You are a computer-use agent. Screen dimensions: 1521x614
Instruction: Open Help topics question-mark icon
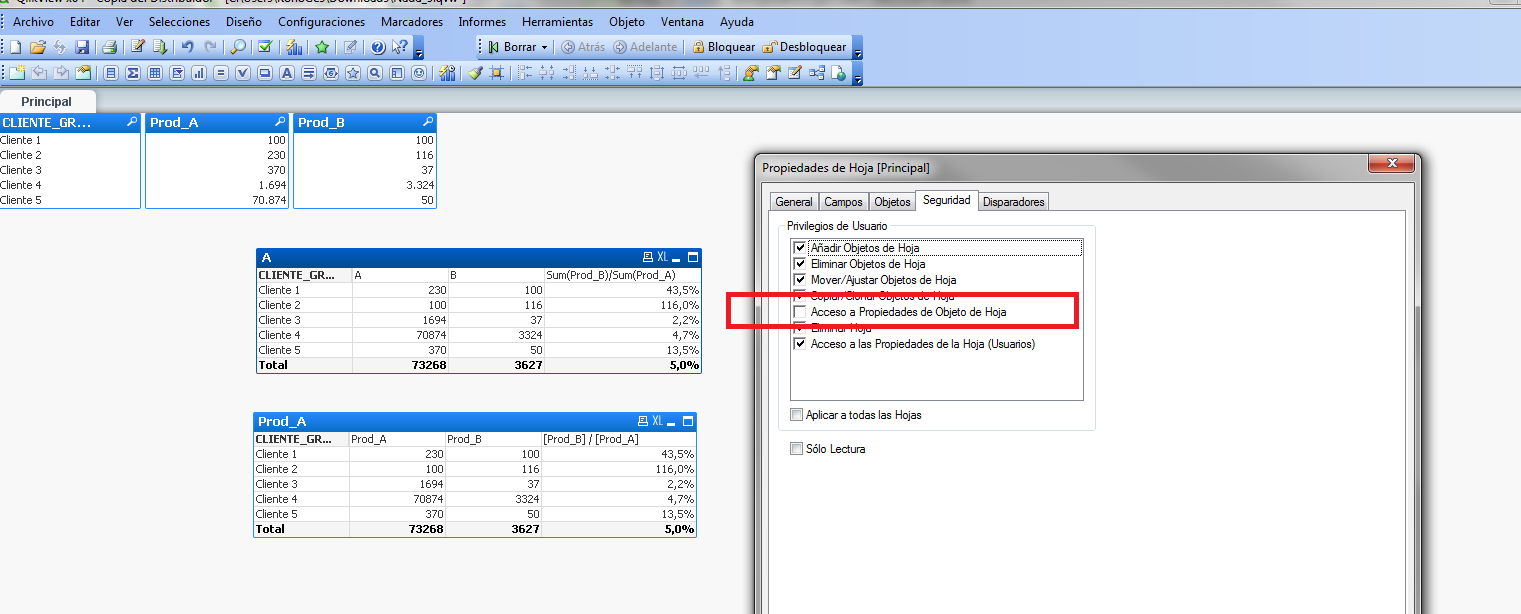point(377,47)
